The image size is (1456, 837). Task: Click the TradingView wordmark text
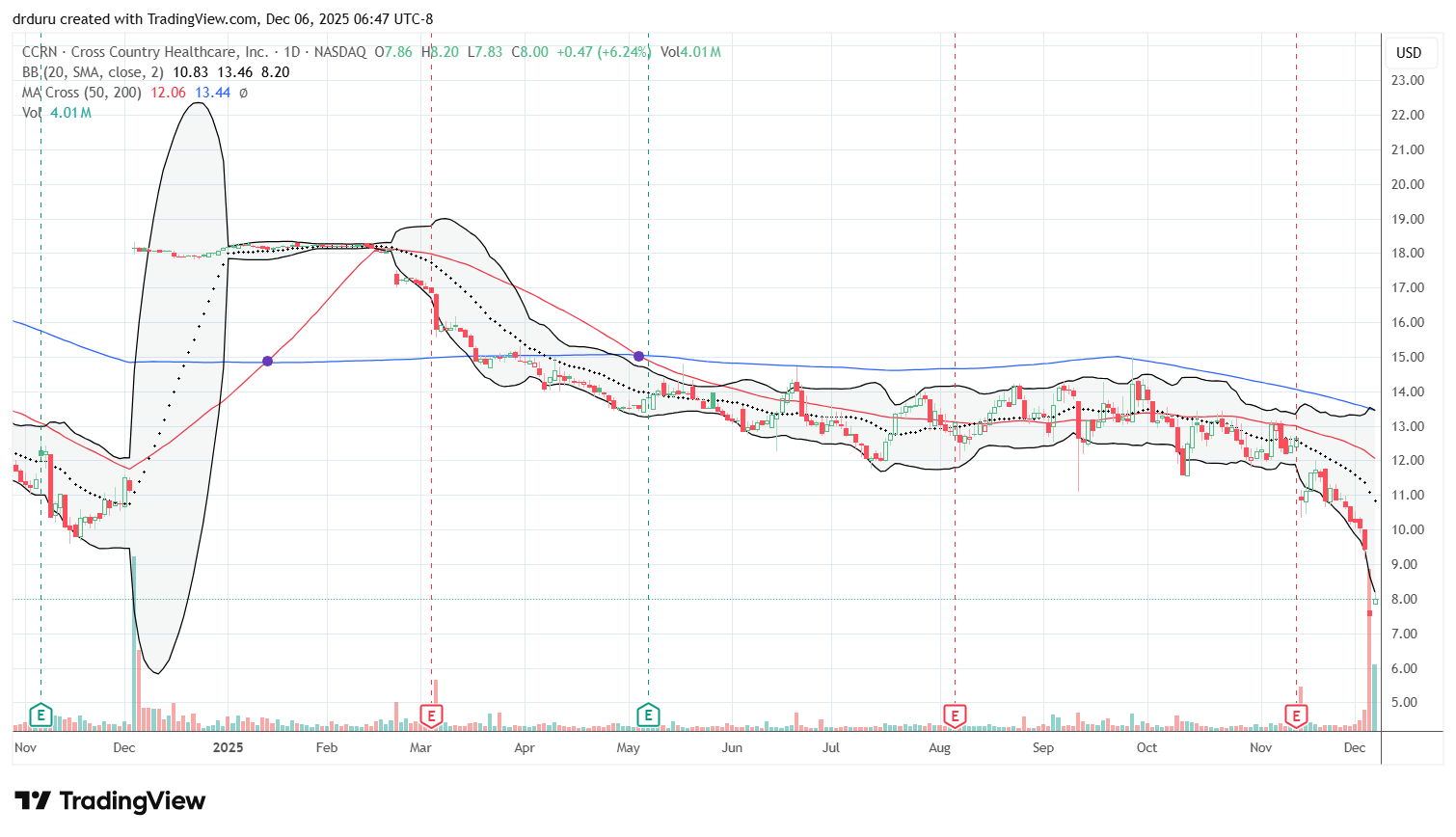[132, 801]
